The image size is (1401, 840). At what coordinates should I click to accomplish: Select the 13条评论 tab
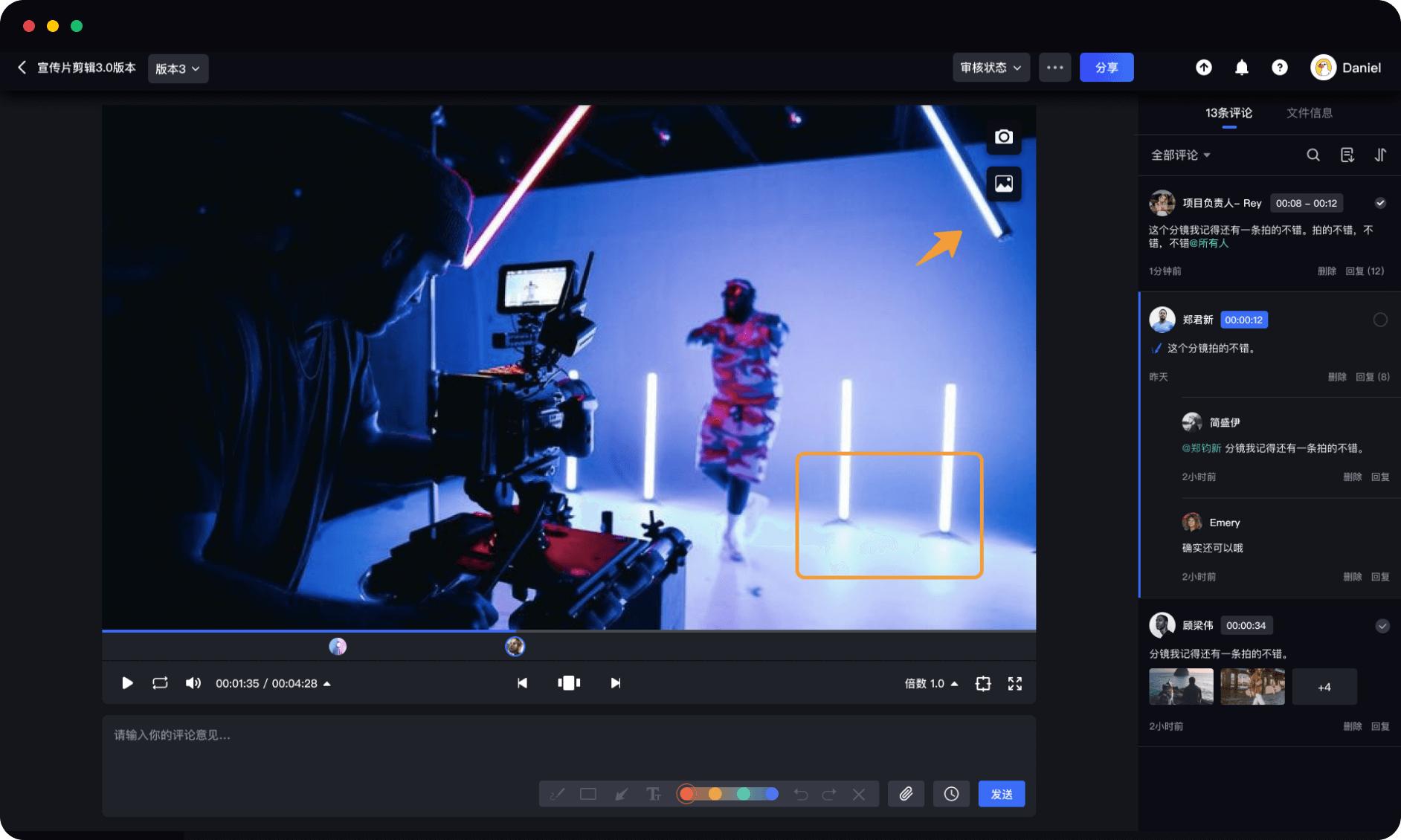(1228, 113)
